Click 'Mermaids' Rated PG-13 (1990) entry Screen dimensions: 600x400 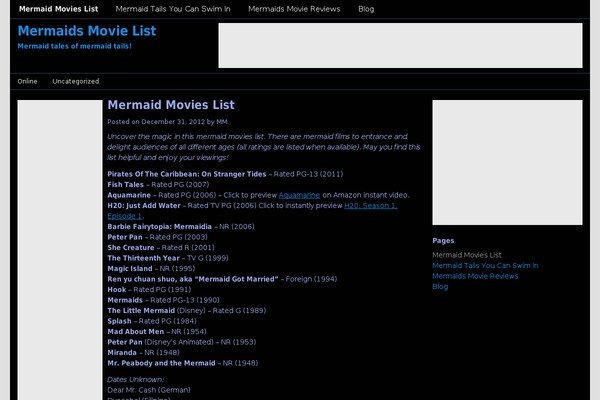point(163,300)
